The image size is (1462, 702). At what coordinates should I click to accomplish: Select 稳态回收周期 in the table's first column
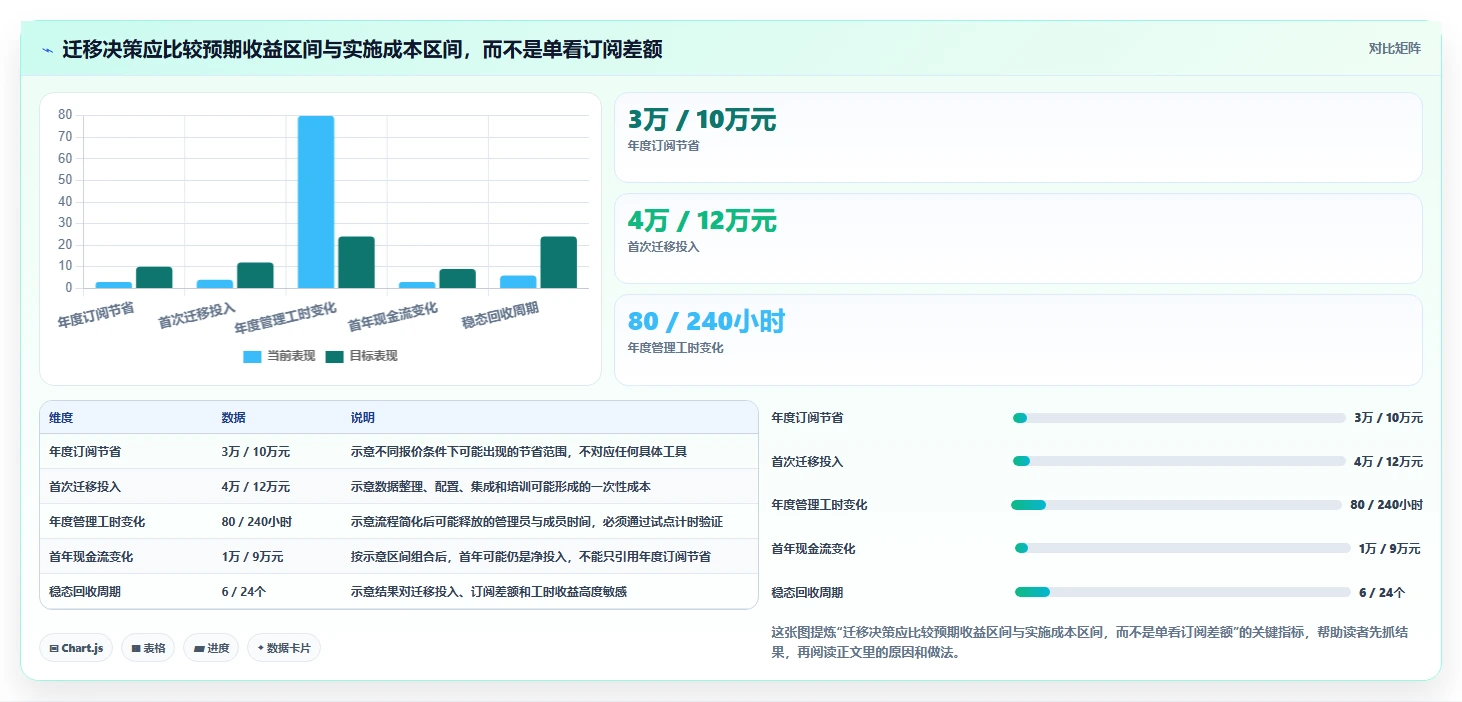[85, 592]
